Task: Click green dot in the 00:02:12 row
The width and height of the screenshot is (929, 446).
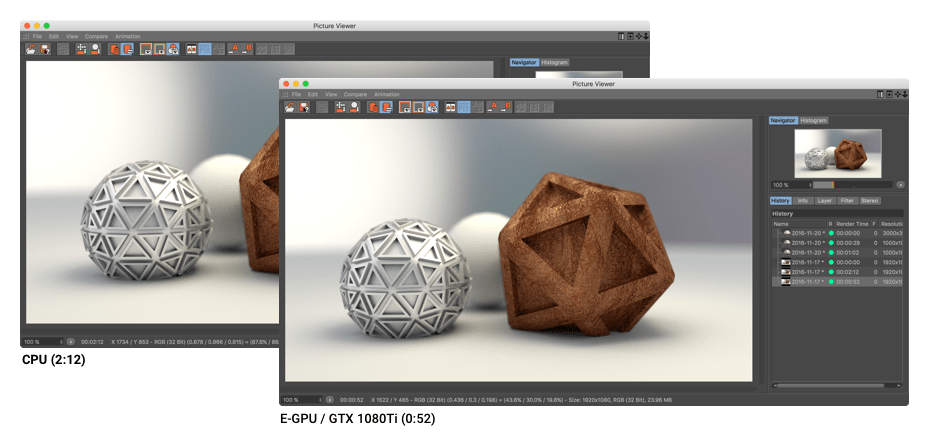Action: 831,272
